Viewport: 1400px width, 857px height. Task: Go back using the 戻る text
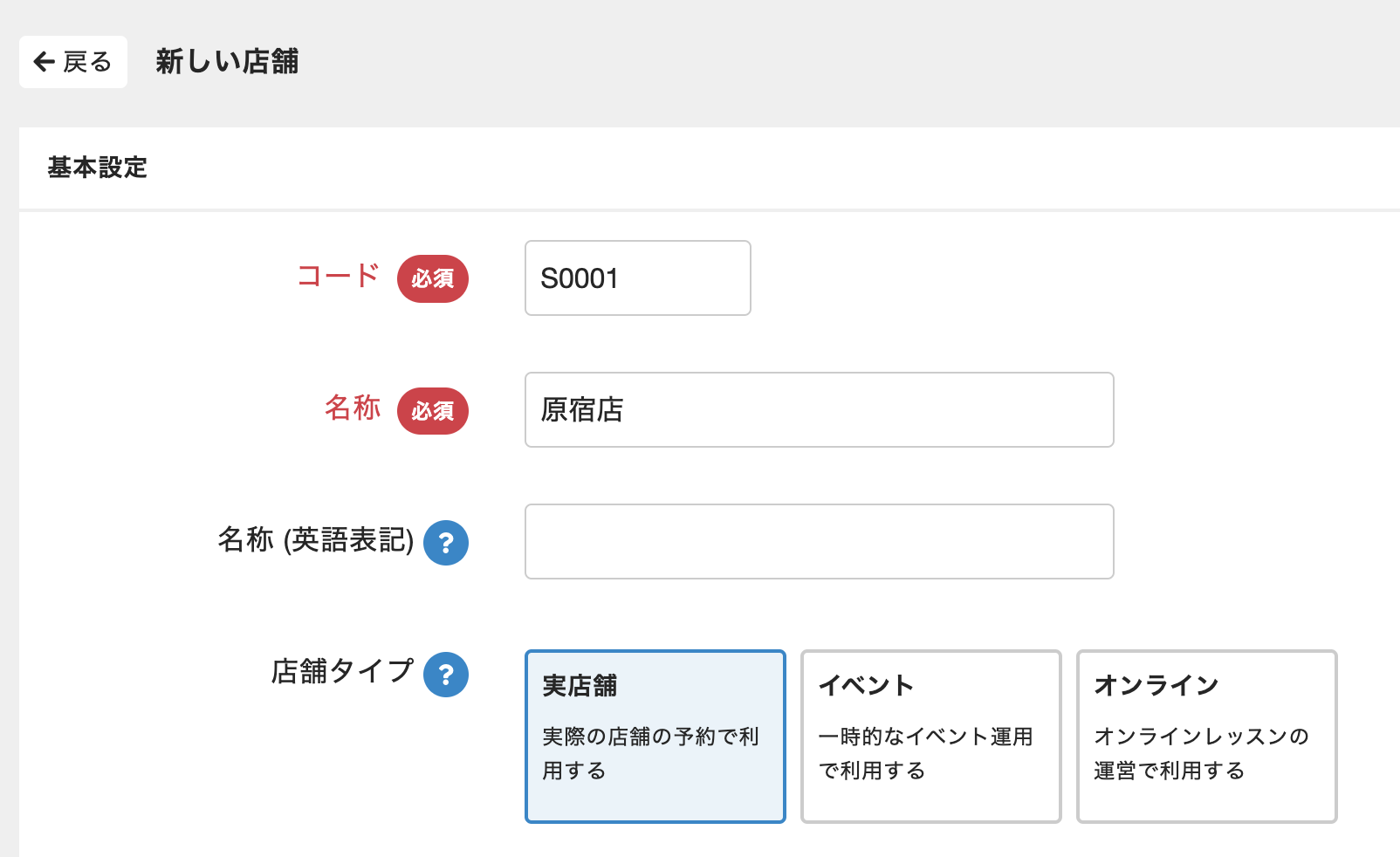87,62
